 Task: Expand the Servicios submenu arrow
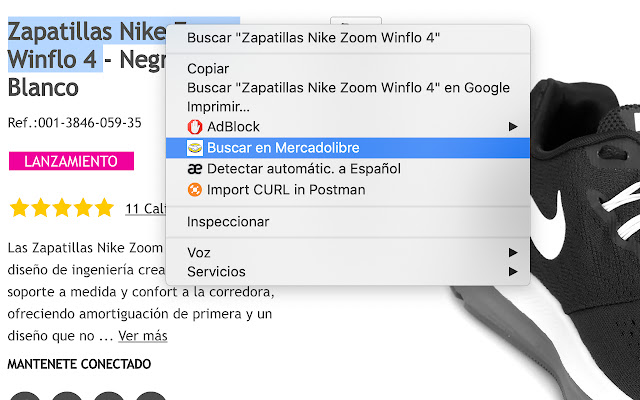tap(513, 271)
